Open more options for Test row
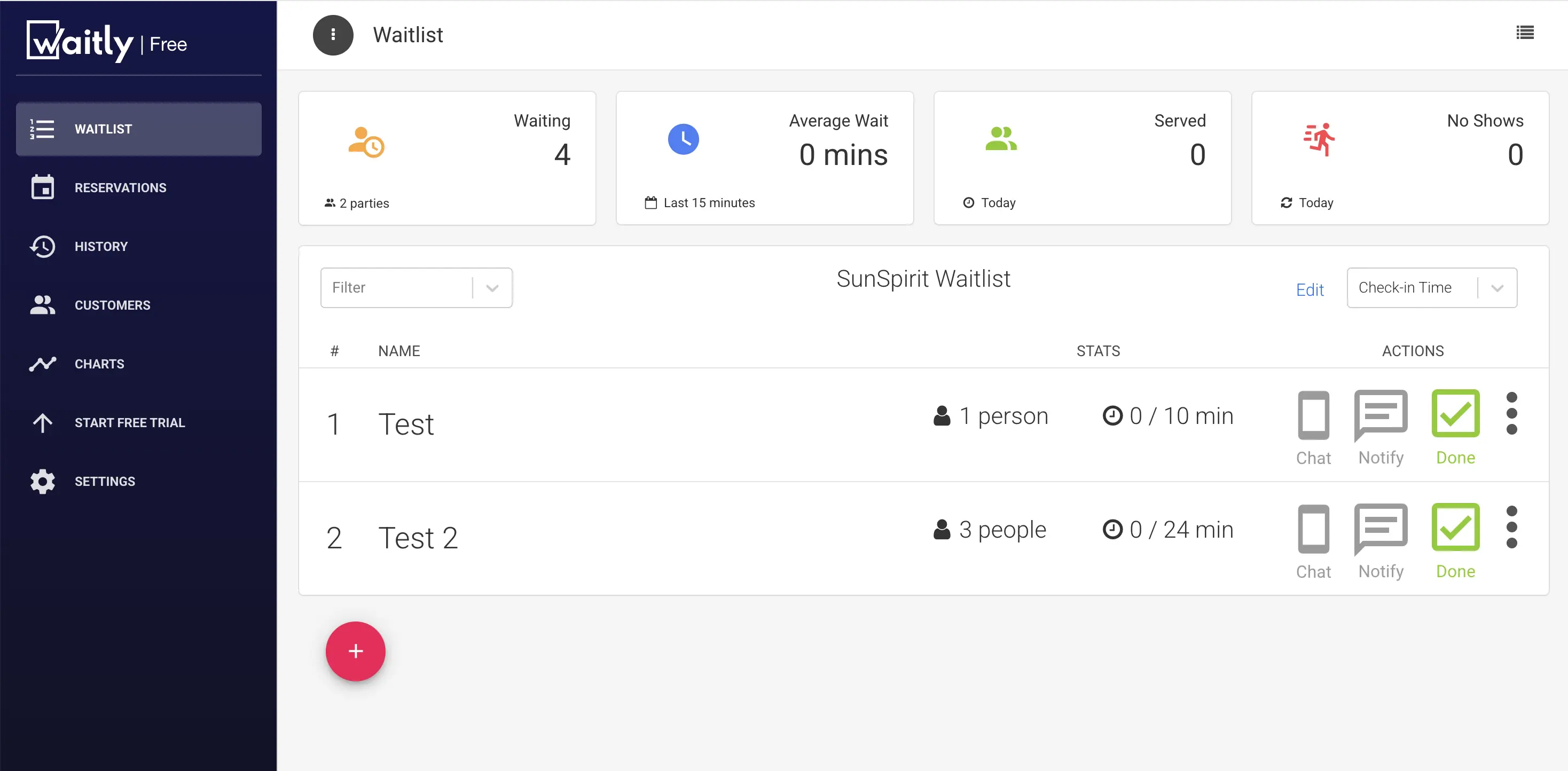Image resolution: width=1568 pixels, height=771 pixels. coord(1511,414)
